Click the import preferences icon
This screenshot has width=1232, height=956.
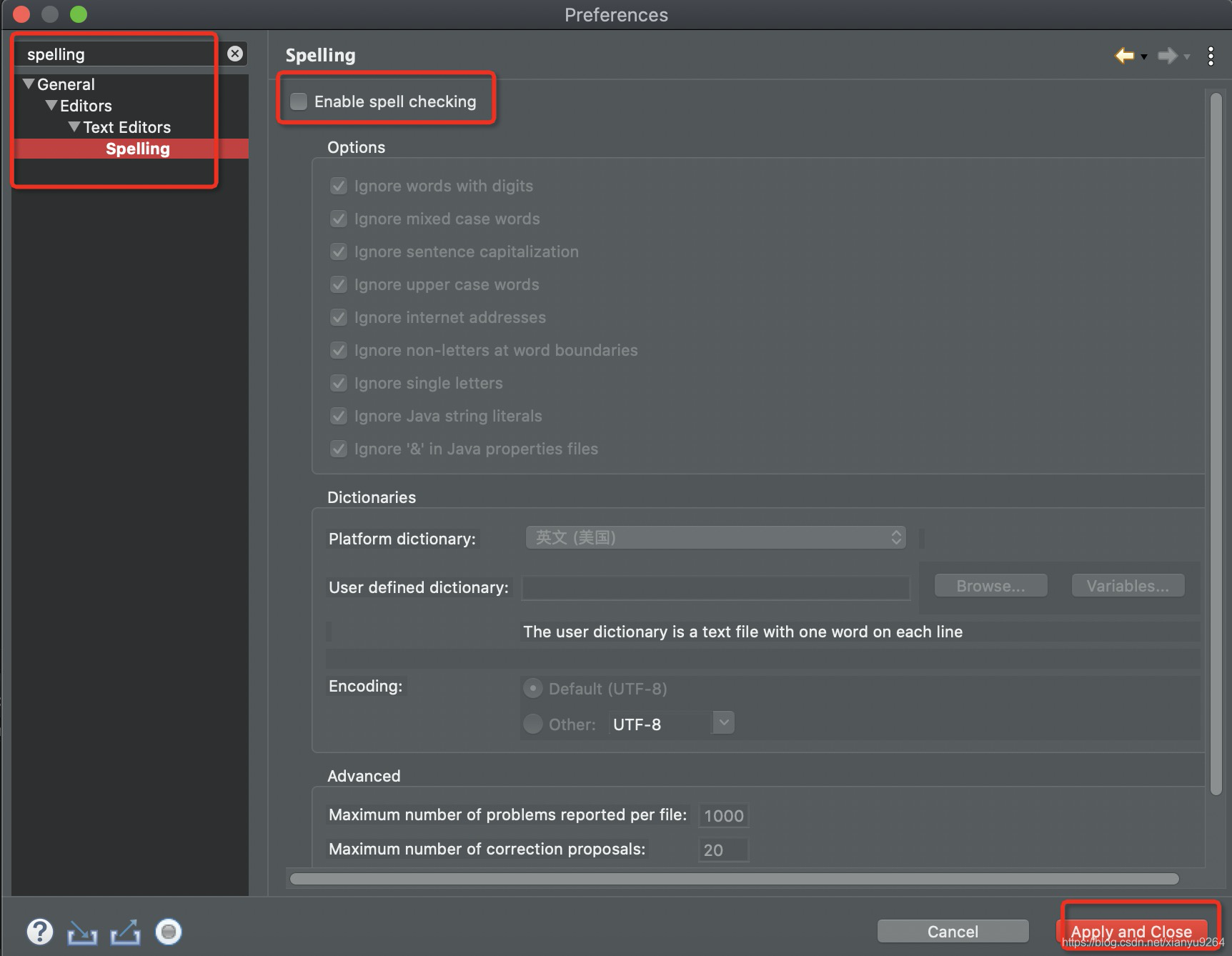pos(82,932)
